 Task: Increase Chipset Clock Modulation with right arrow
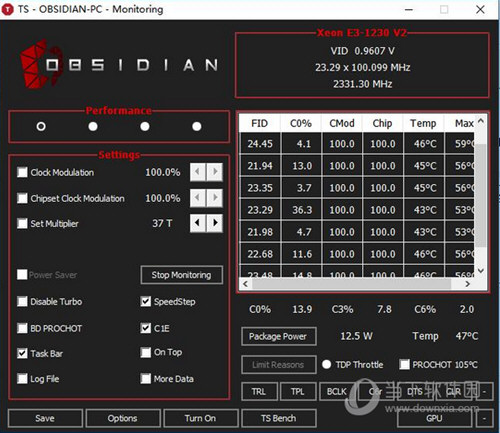(215, 198)
